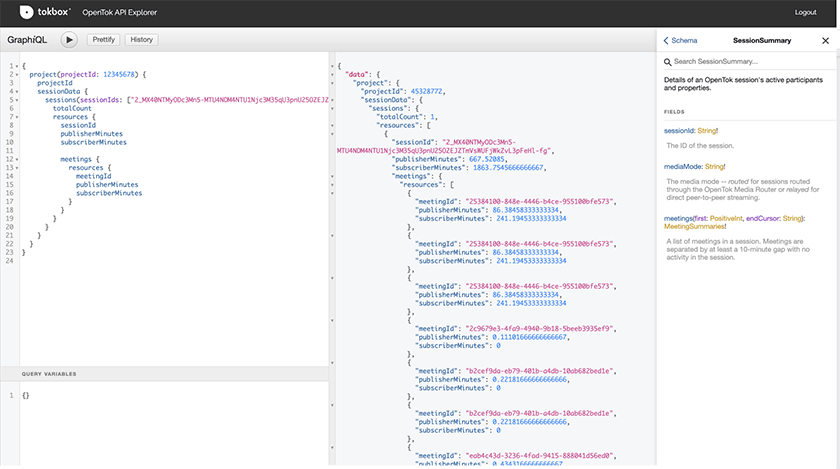This screenshot has width=840, height=469.
Task: Collapse the "meetings" object in results
Action: click(332, 176)
